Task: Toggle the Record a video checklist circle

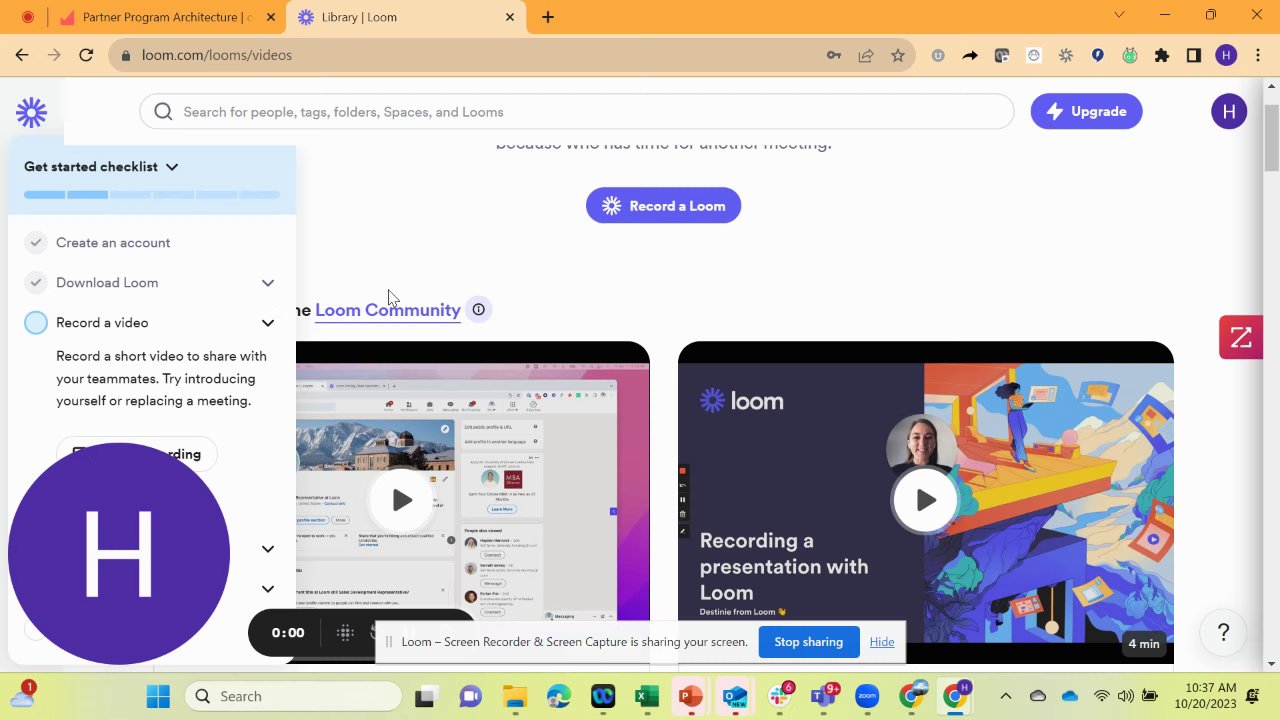Action: pos(36,323)
